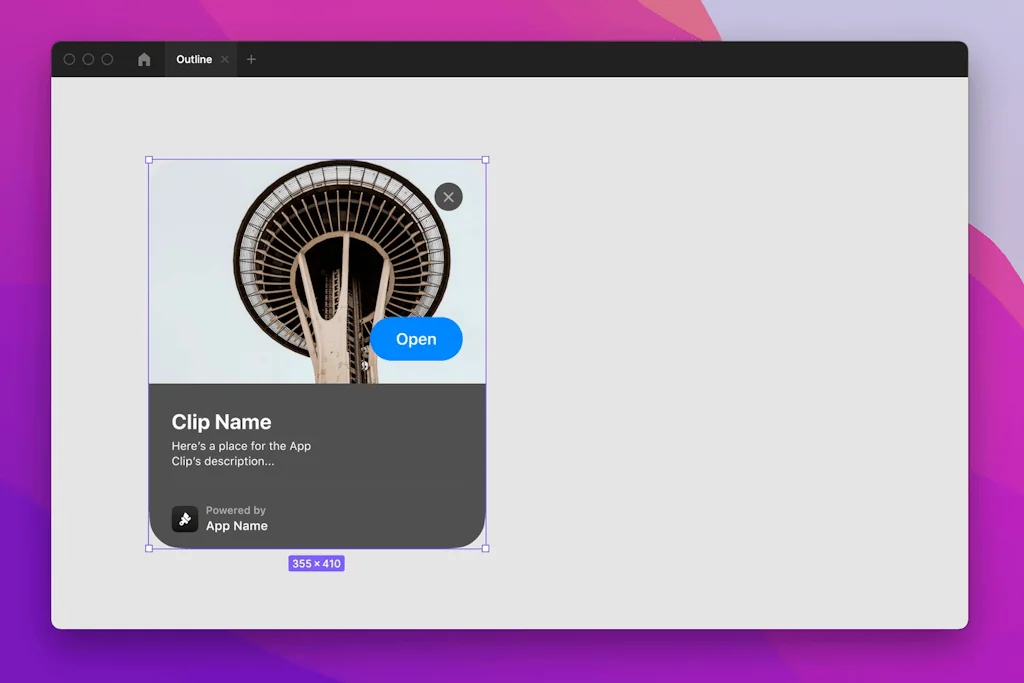Click the plus icon beside the tab bar
The width and height of the screenshot is (1024, 683).
(251, 59)
